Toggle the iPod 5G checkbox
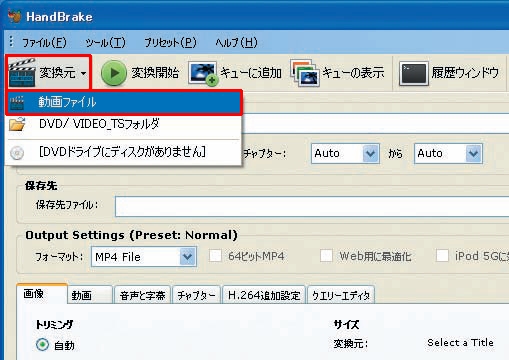This screenshot has width=509, height=360. click(442, 256)
